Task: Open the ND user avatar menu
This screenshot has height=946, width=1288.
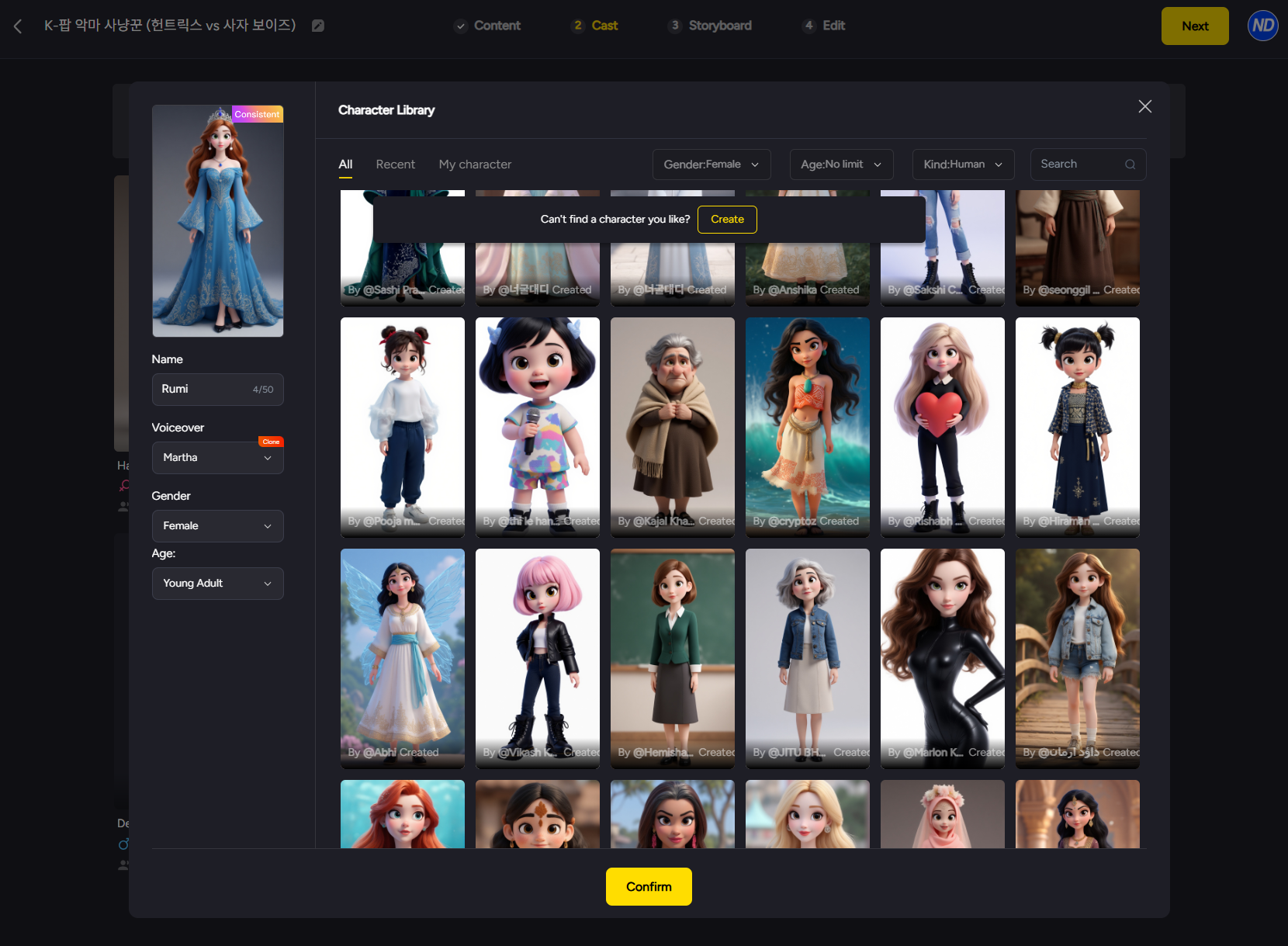Action: tap(1262, 26)
